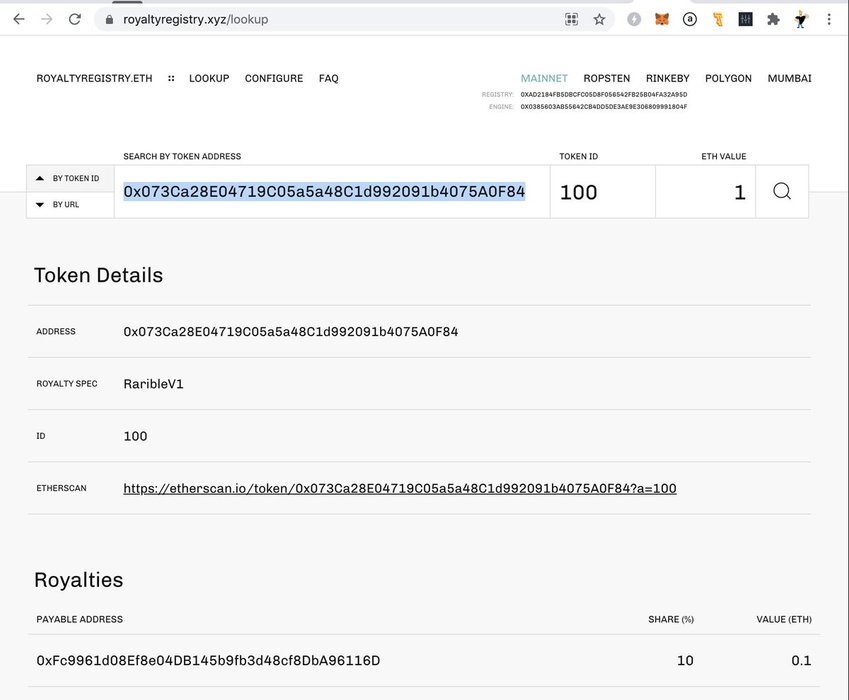Open the Extensions puzzle piece menu
This screenshot has width=849, height=700.
pyautogui.click(x=773, y=19)
